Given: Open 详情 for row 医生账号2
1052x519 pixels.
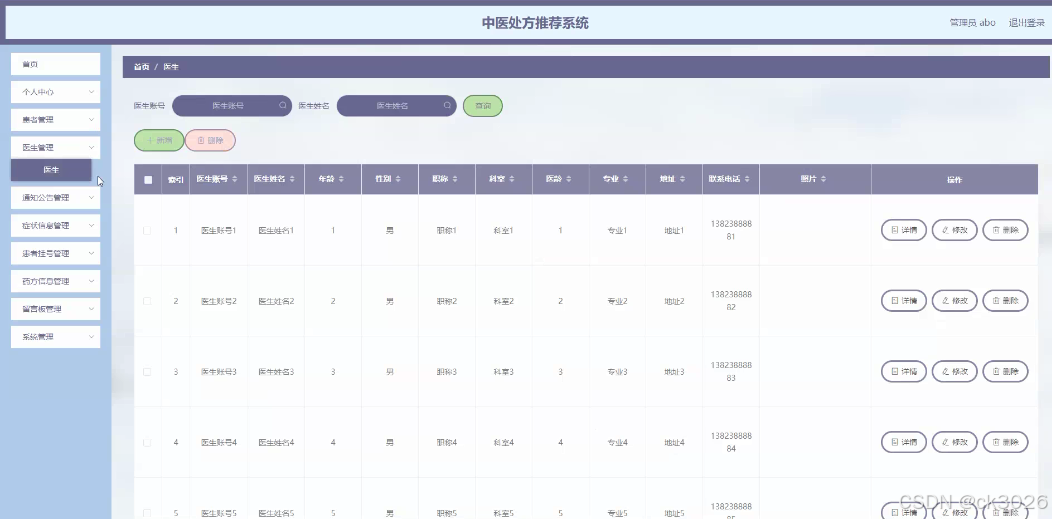Looking at the screenshot, I should tap(904, 301).
